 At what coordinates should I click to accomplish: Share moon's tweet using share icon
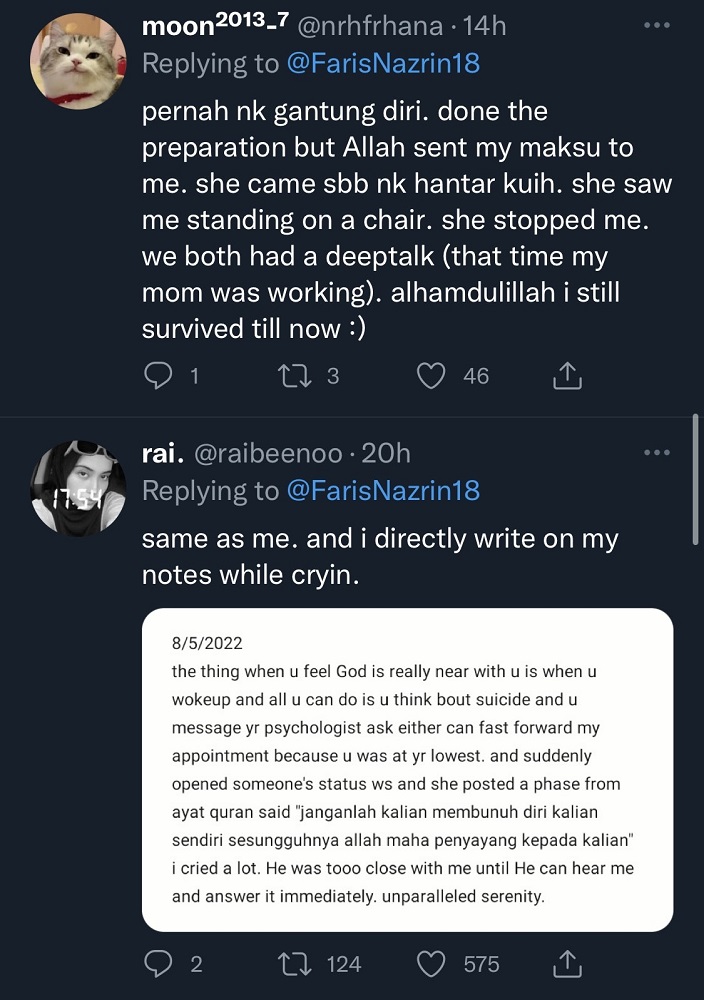point(567,376)
